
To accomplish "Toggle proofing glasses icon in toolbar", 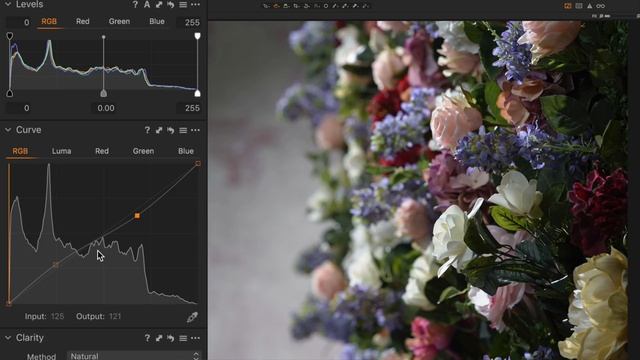I will tap(600, 6).
